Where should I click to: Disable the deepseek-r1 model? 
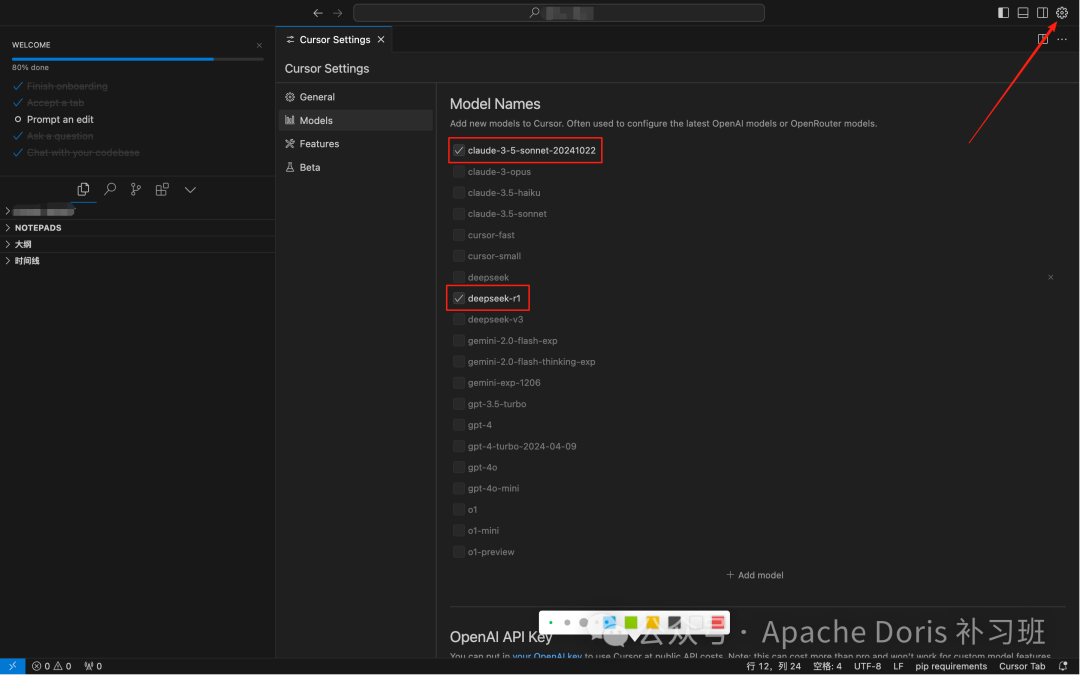(459, 298)
